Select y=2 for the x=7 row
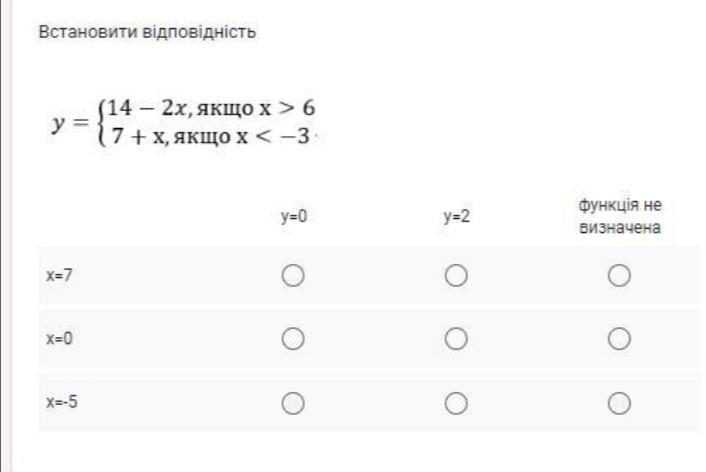The height and width of the screenshot is (472, 706). (x=455, y=275)
